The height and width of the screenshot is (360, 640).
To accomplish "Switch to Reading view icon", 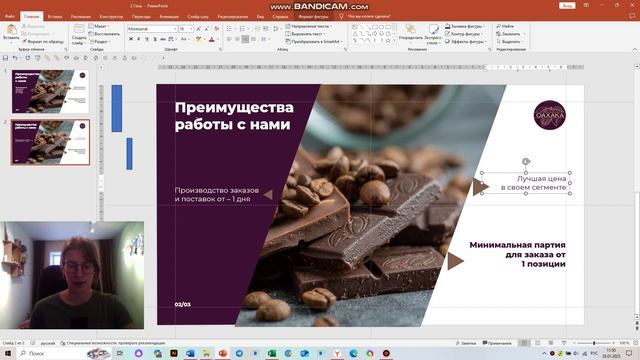I will 551,343.
